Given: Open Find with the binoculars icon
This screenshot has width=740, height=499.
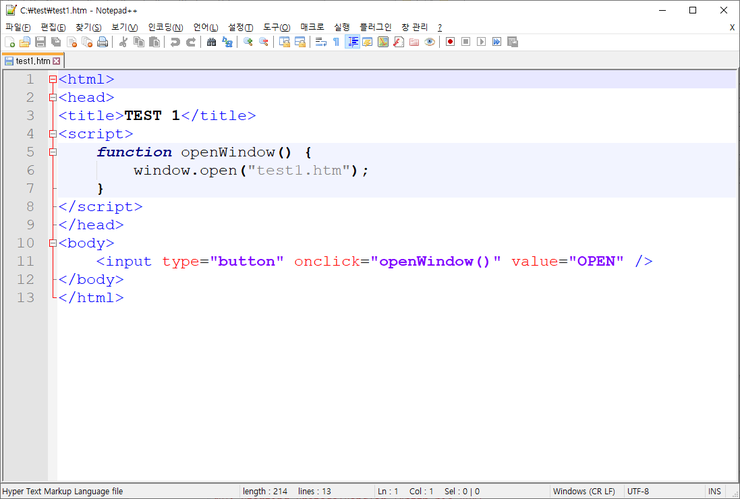Looking at the screenshot, I should pyautogui.click(x=211, y=42).
